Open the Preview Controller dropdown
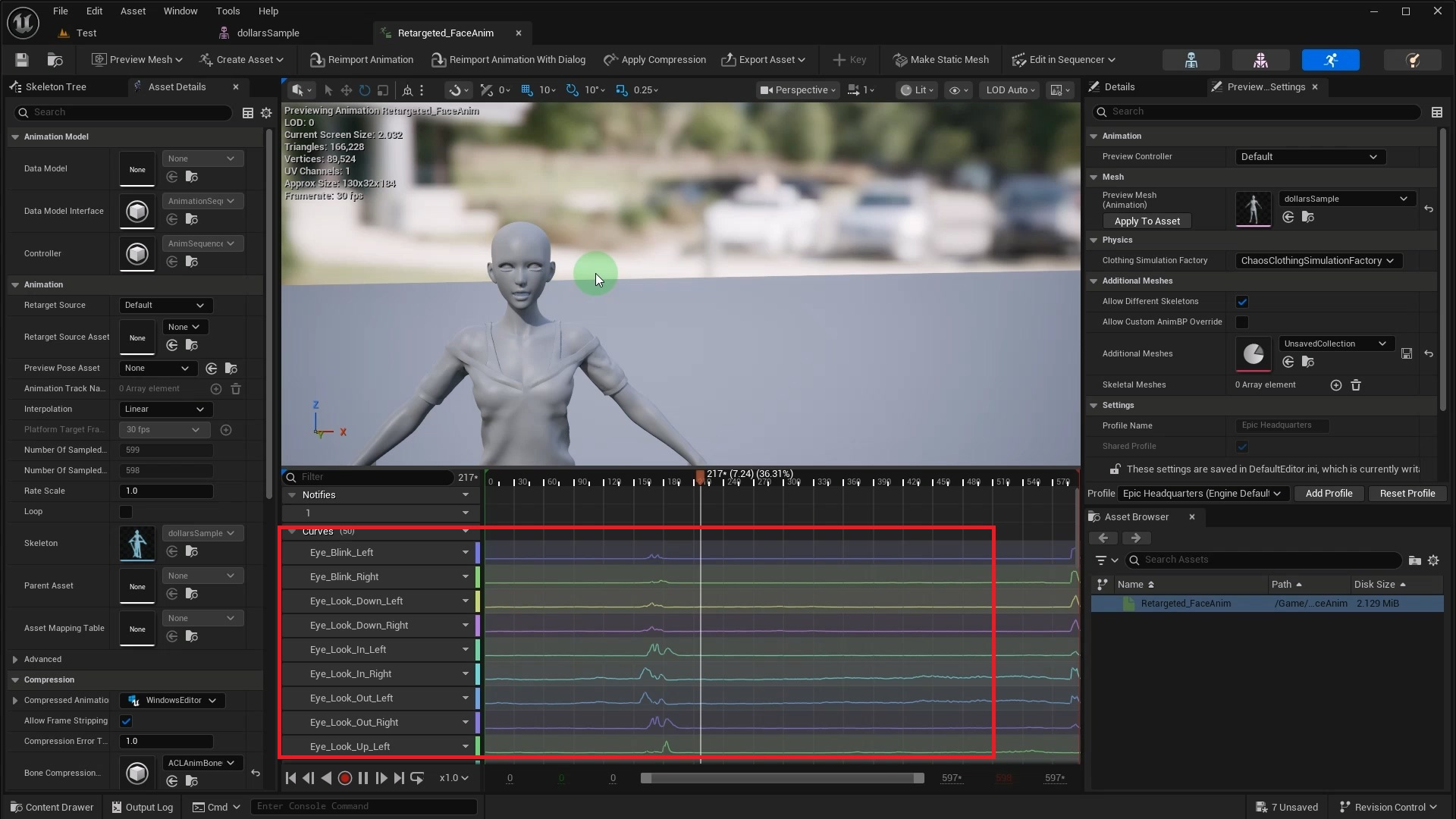The image size is (1456, 819). point(1310,156)
